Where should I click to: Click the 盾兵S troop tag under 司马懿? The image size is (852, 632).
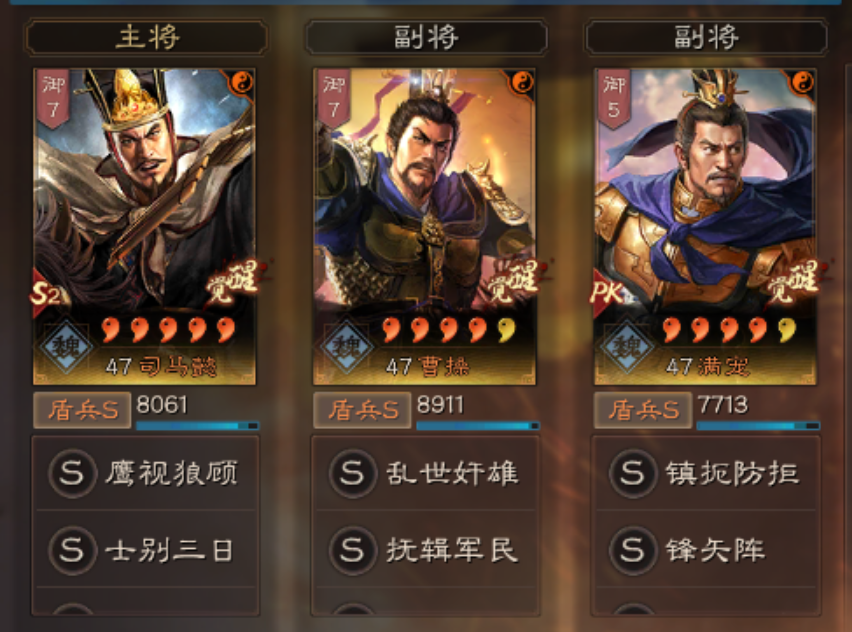click(82, 410)
